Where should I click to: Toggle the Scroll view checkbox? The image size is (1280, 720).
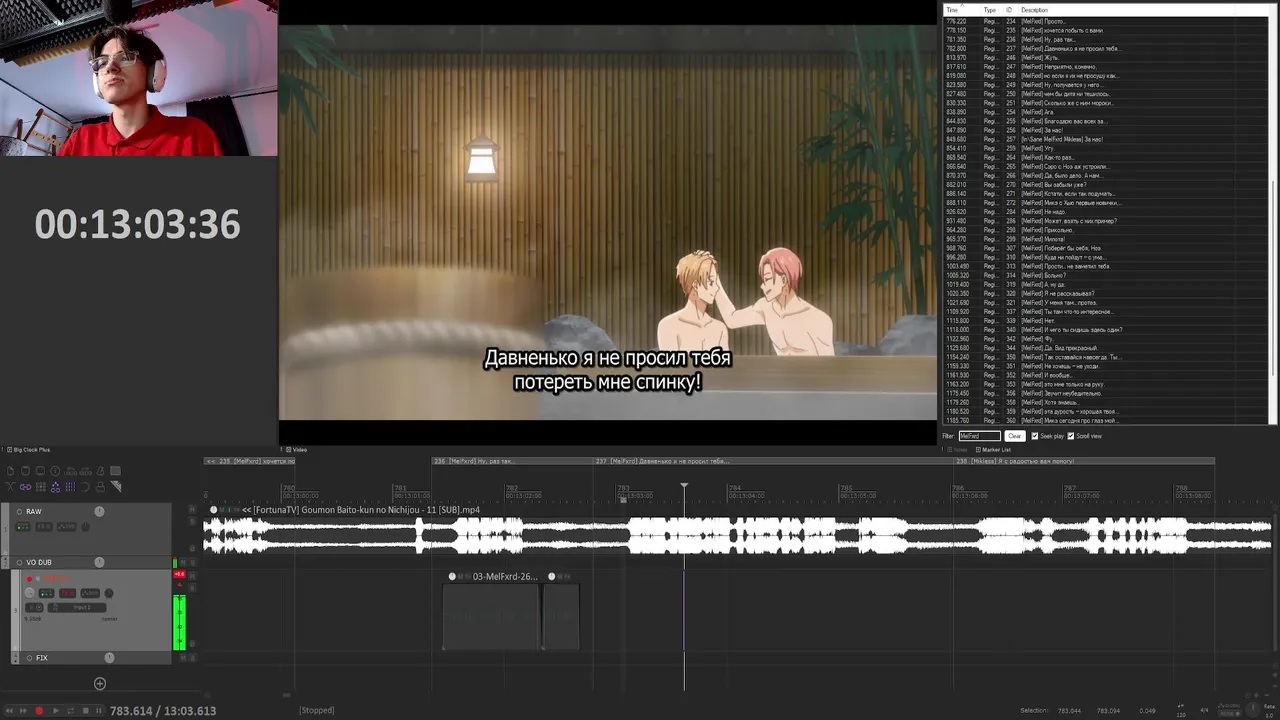(1071, 436)
